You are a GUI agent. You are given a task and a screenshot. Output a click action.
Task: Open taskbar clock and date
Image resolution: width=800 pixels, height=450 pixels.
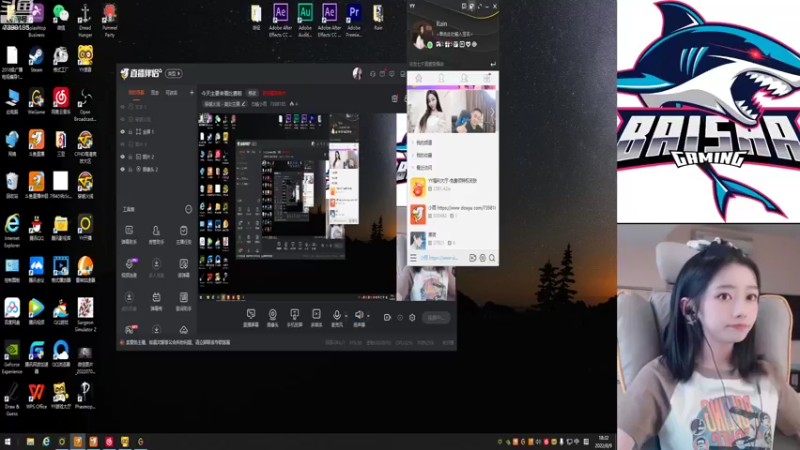pos(604,442)
